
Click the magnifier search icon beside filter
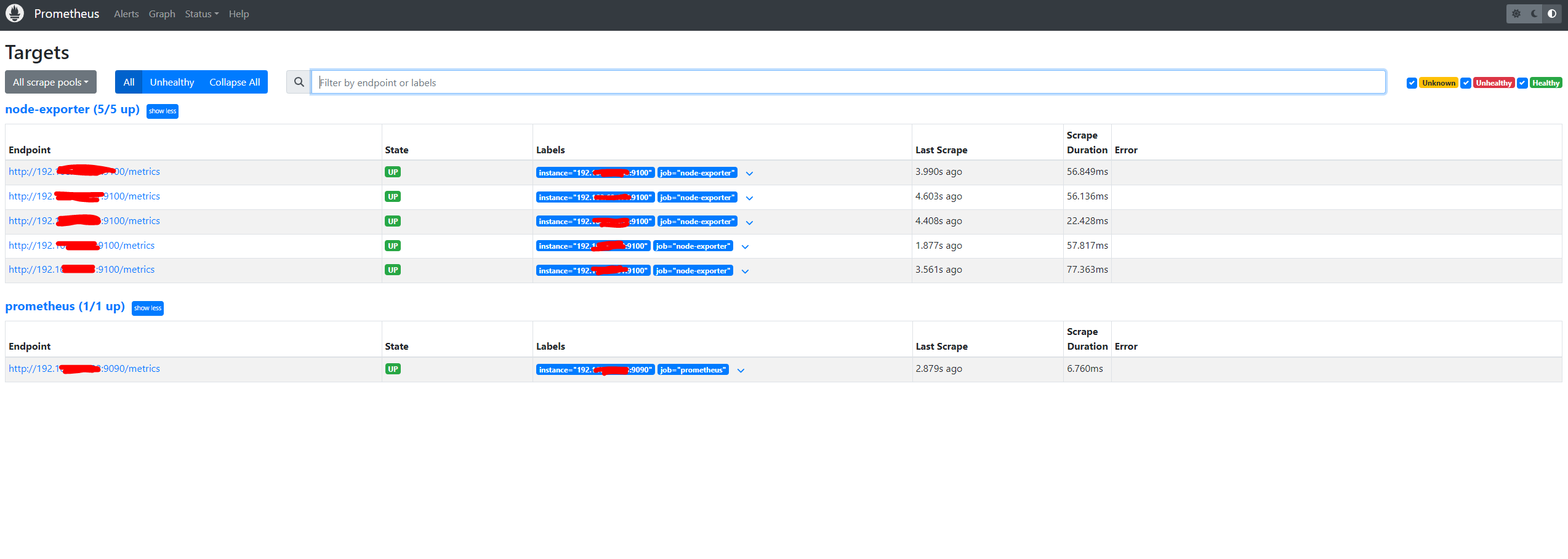click(299, 82)
